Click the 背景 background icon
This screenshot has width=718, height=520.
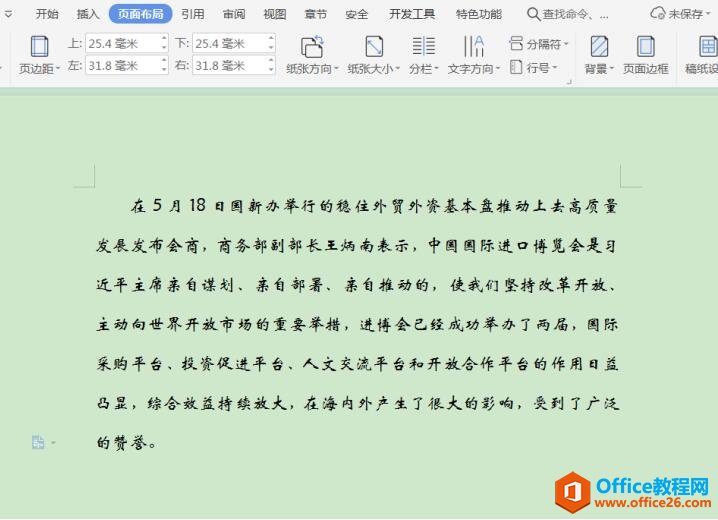[x=599, y=46]
